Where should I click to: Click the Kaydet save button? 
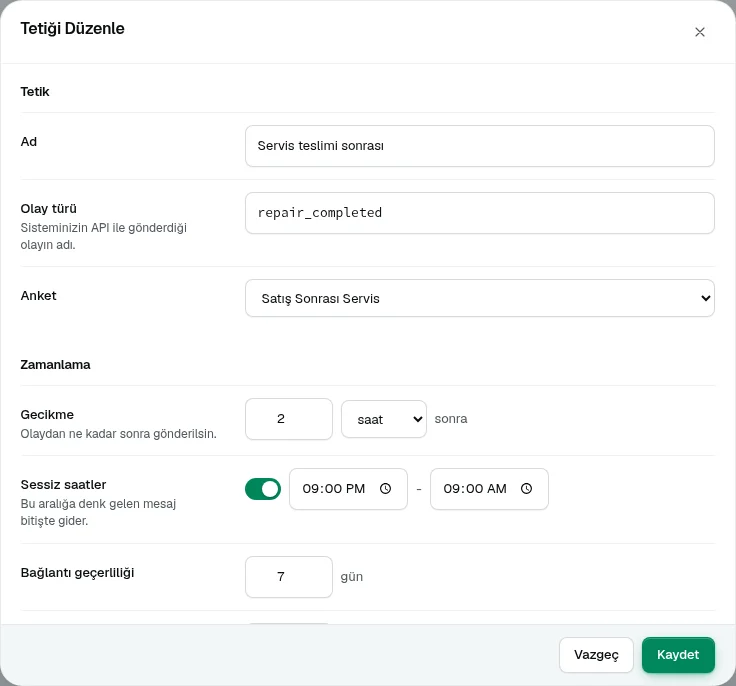pyautogui.click(x=678, y=655)
